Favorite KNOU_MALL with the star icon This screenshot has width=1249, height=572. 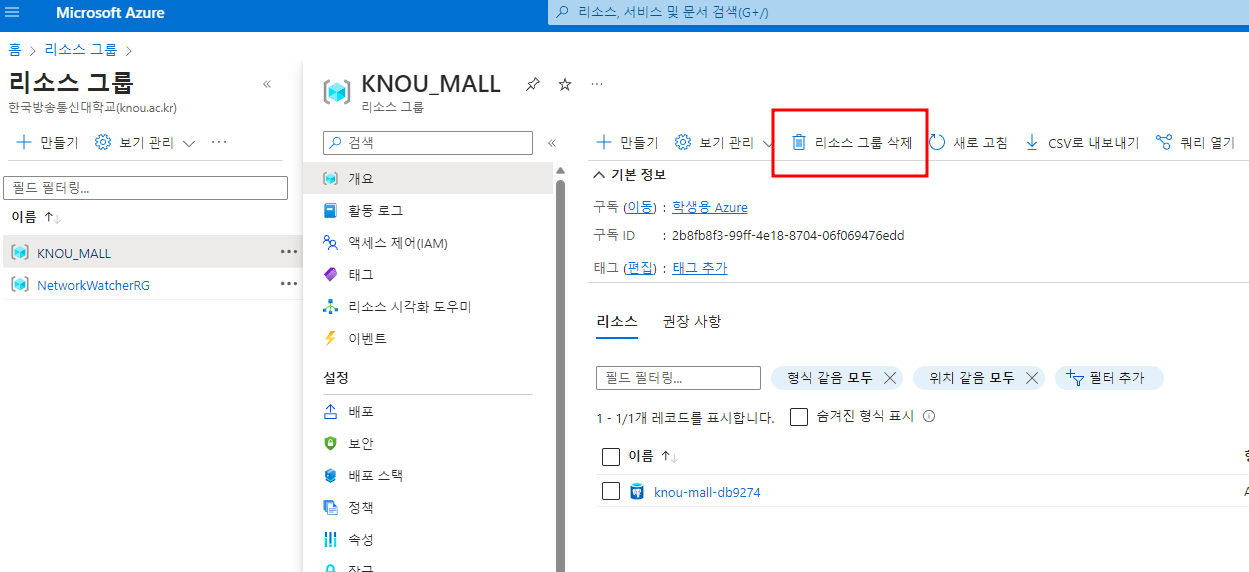(565, 85)
